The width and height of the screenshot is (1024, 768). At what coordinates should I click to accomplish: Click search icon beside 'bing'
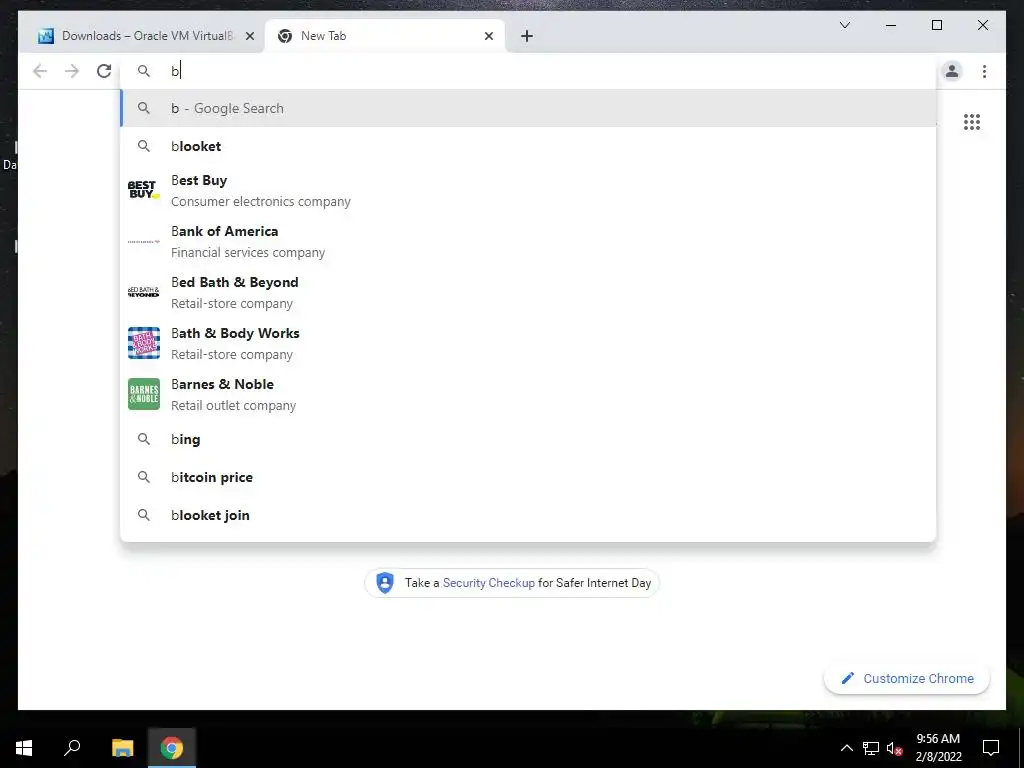pyautogui.click(x=144, y=440)
